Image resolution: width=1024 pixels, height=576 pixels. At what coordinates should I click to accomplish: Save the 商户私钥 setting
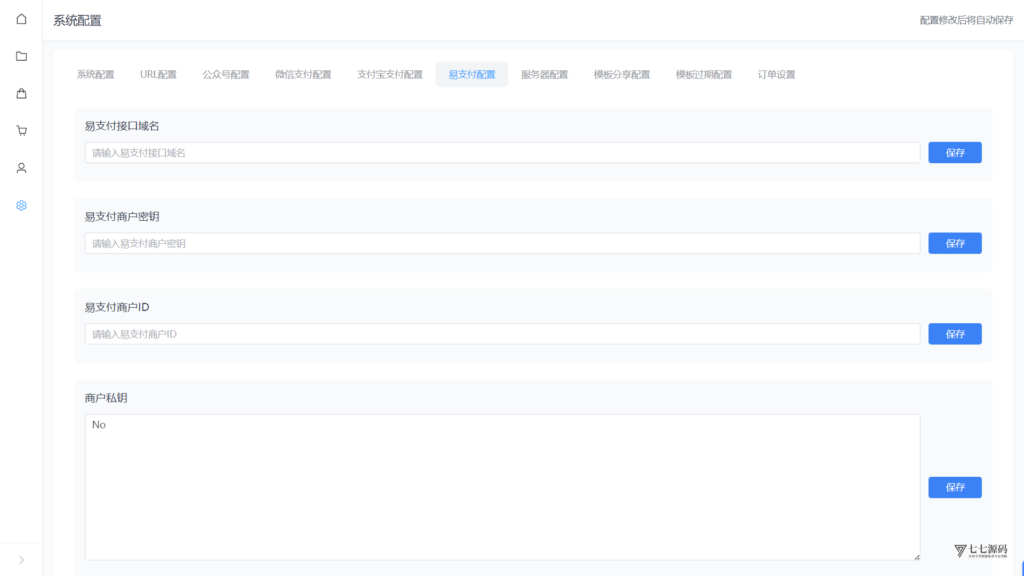click(955, 487)
